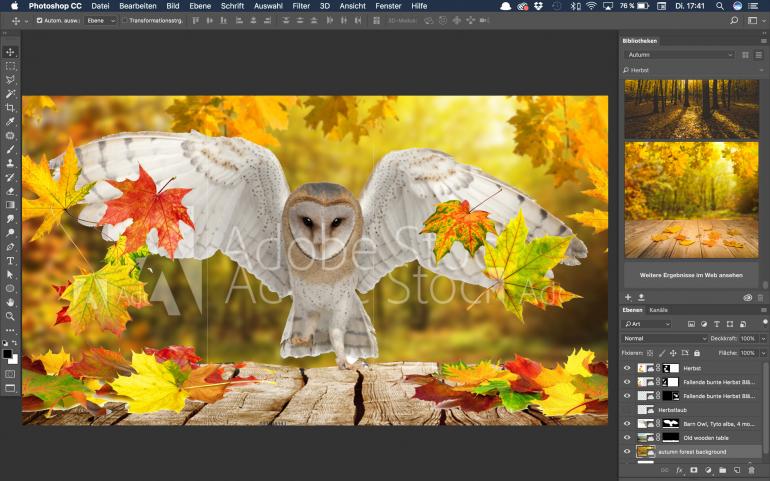This screenshot has height=481, width=770.
Task: Select the Path Selection tool
Action: coord(10,275)
